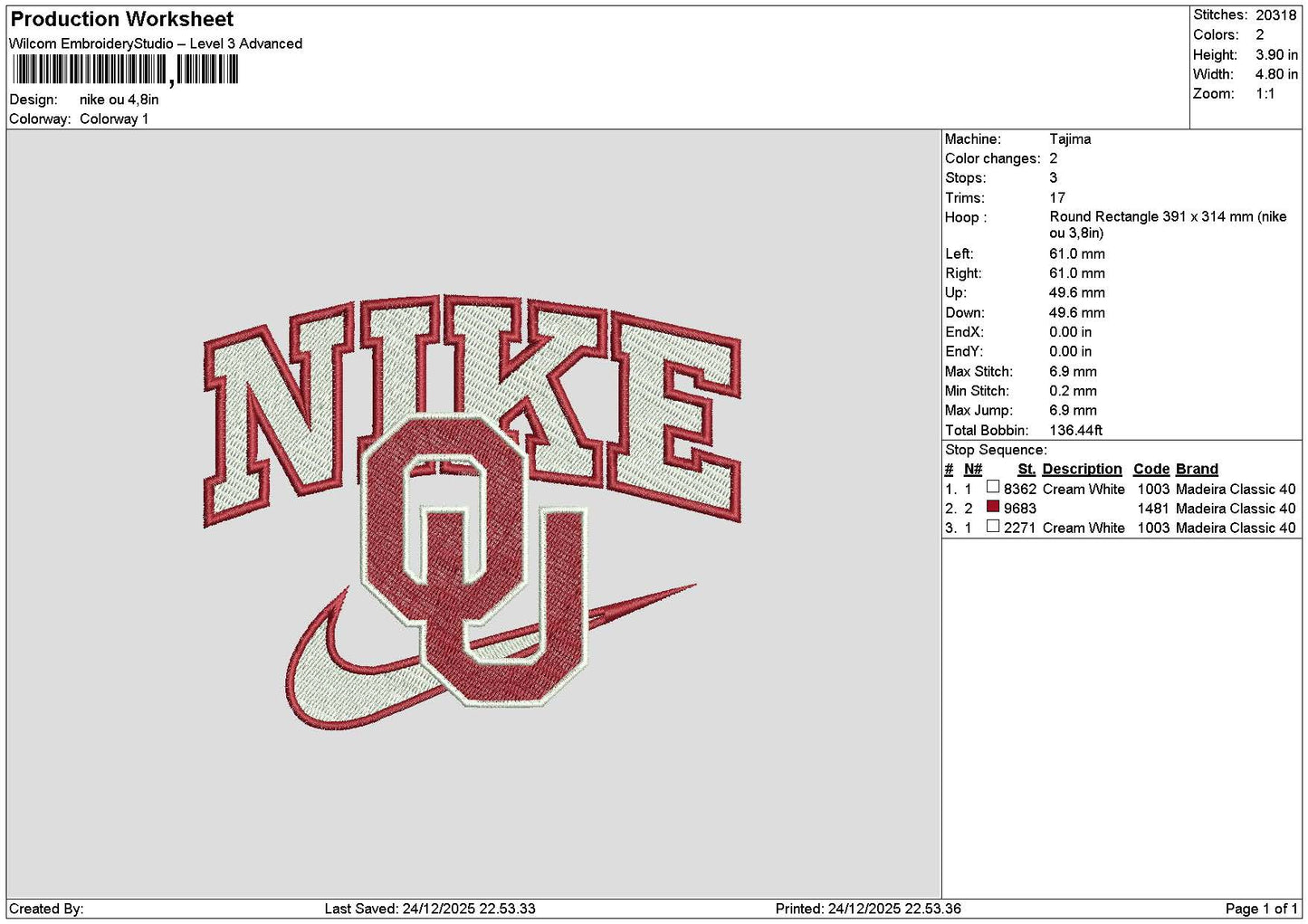
Task: Click the cream swatch in stop row 1
Action: click(993, 487)
